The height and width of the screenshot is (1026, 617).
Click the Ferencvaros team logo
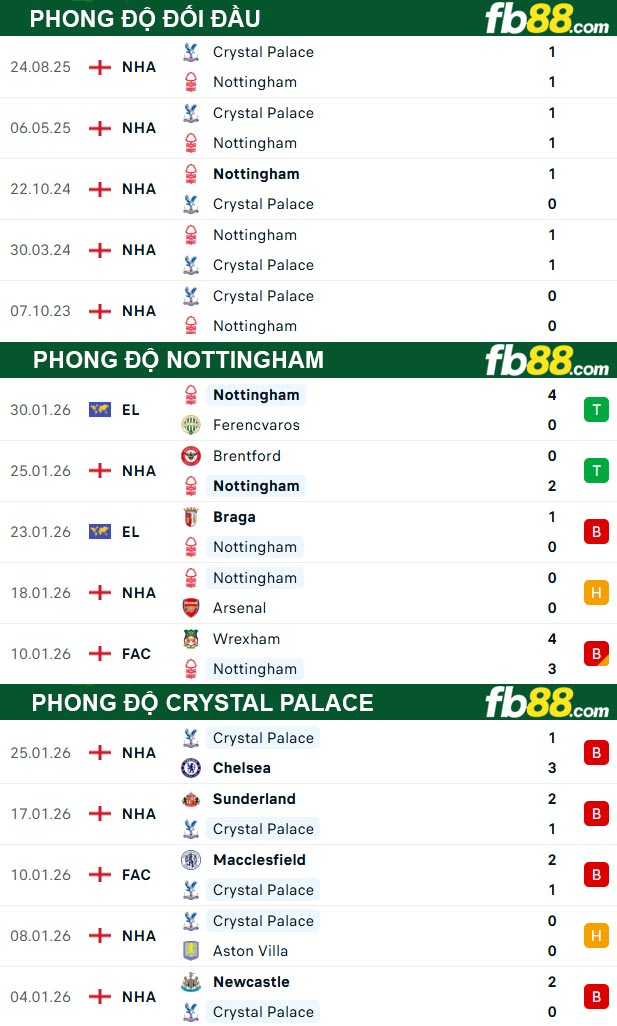tap(191, 425)
